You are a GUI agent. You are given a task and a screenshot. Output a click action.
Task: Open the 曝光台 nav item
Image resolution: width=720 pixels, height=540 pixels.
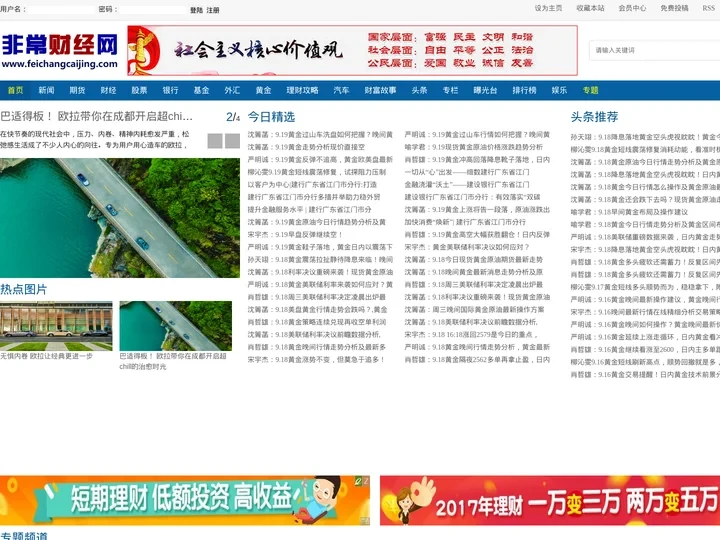[485, 90]
